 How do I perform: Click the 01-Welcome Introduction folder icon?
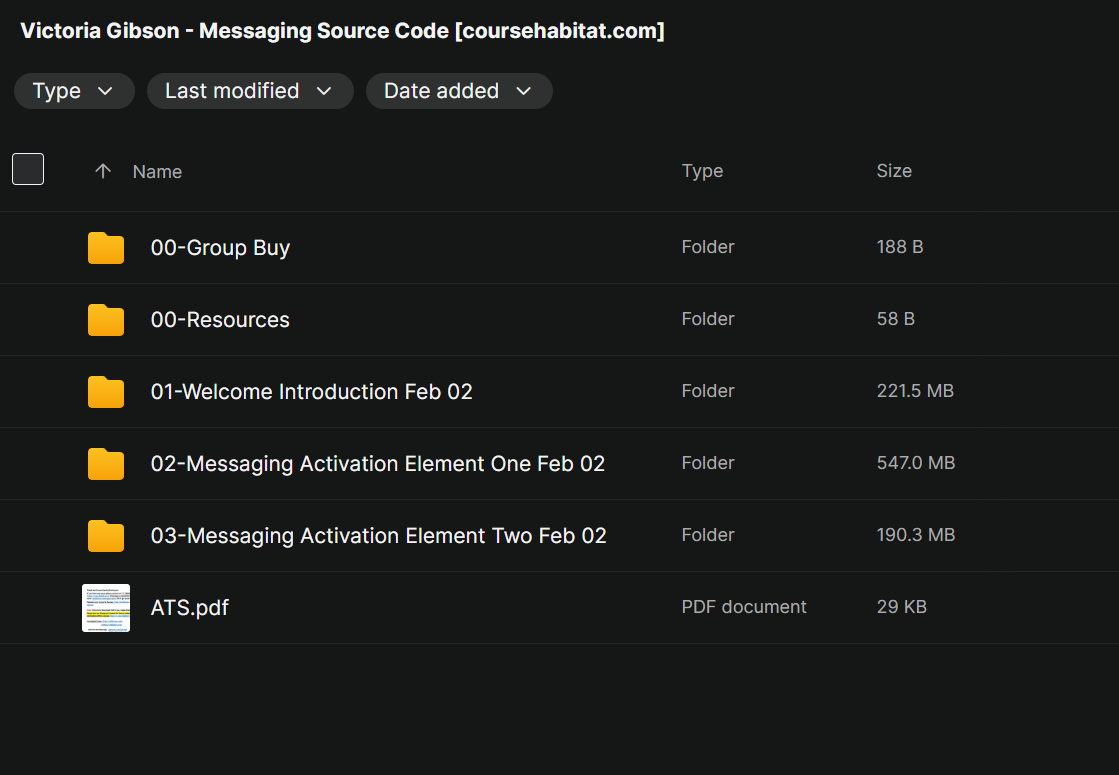(x=106, y=392)
